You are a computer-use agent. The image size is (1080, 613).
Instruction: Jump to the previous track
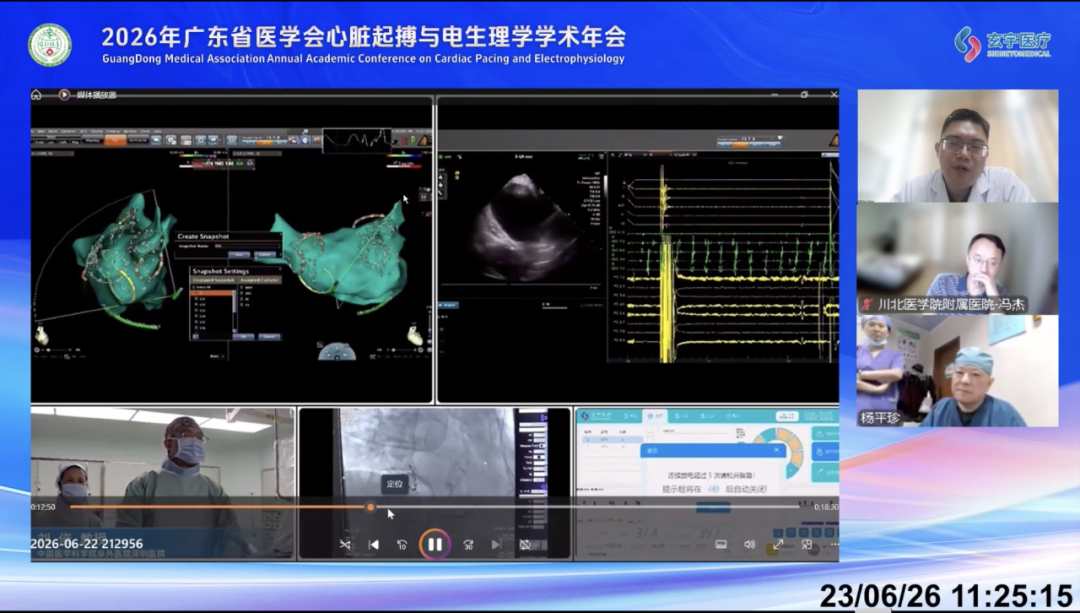pos(373,545)
